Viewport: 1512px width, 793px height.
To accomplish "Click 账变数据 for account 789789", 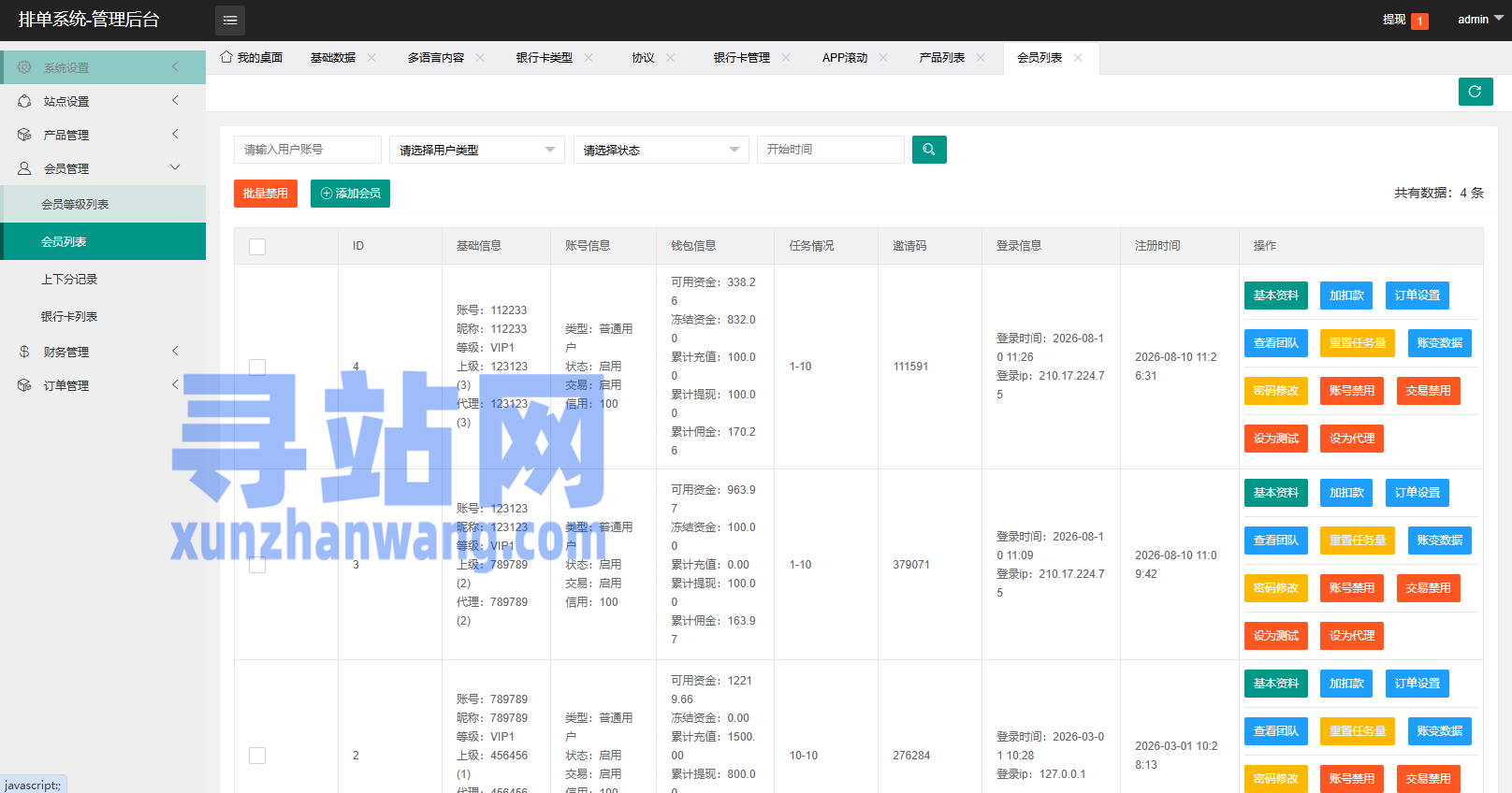I will [x=1440, y=731].
